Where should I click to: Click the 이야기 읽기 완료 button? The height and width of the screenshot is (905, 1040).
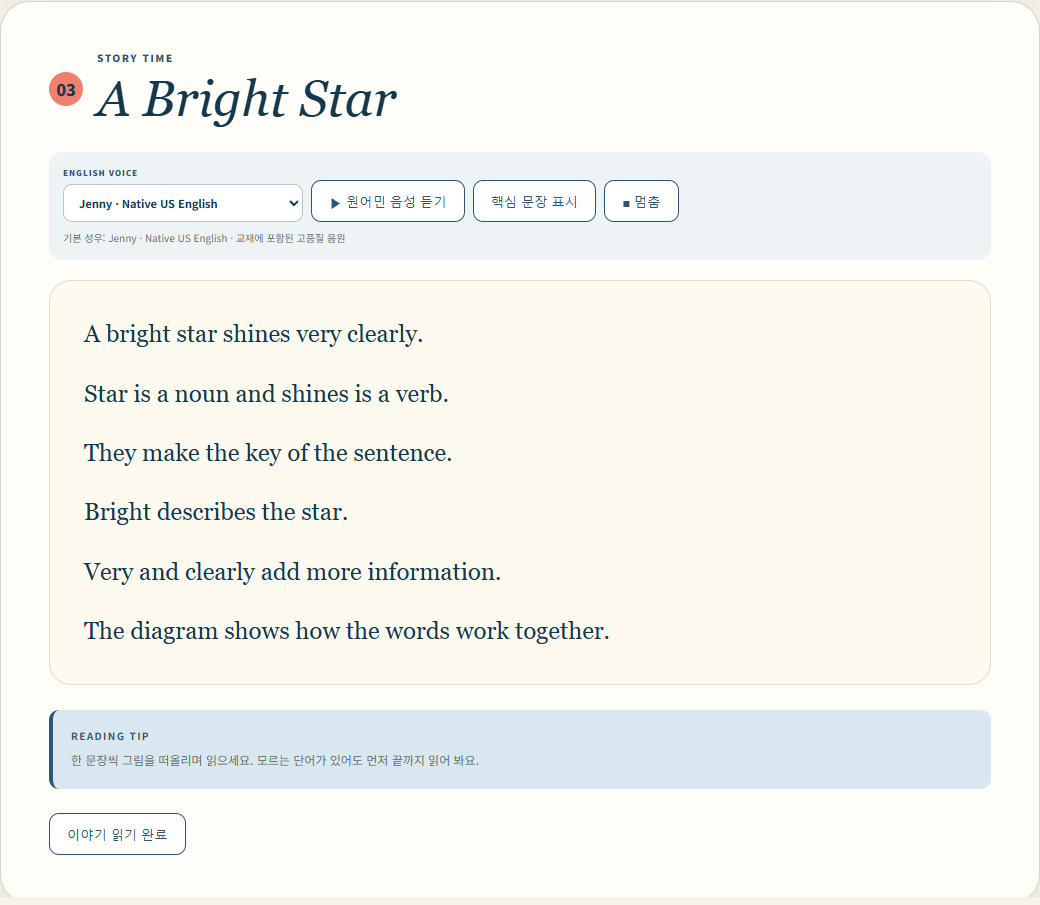coord(117,834)
